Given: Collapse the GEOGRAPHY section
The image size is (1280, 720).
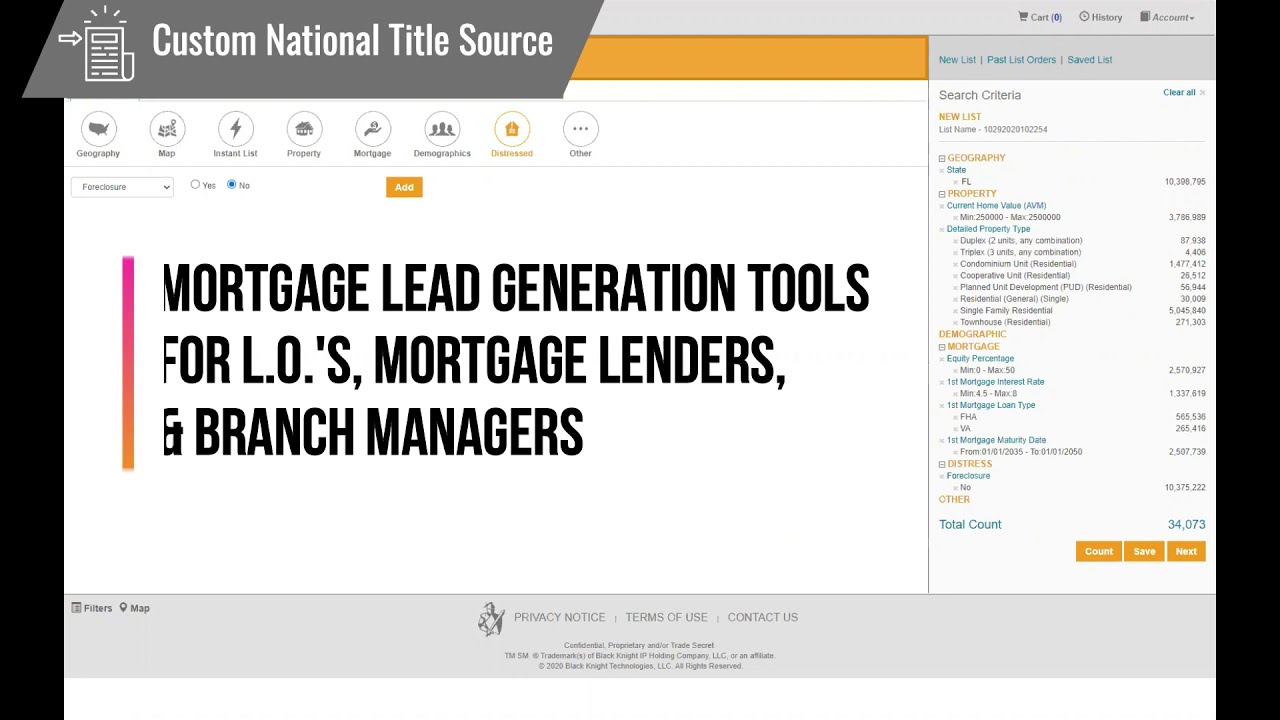Looking at the screenshot, I should [942, 158].
